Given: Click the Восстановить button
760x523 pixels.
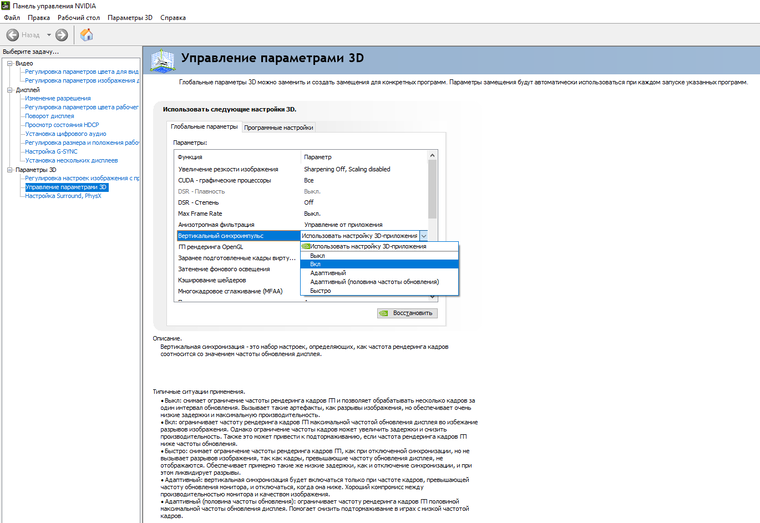Looking at the screenshot, I should click(x=407, y=313).
